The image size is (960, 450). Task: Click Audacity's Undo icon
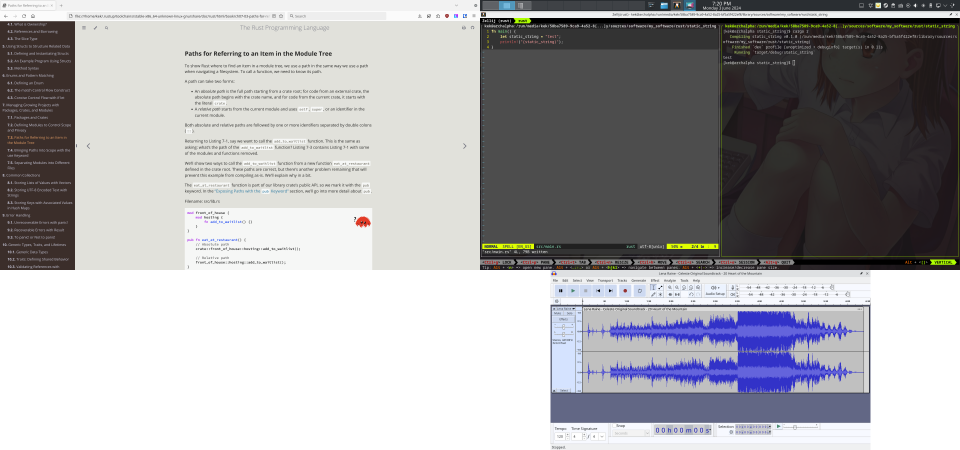691,294
